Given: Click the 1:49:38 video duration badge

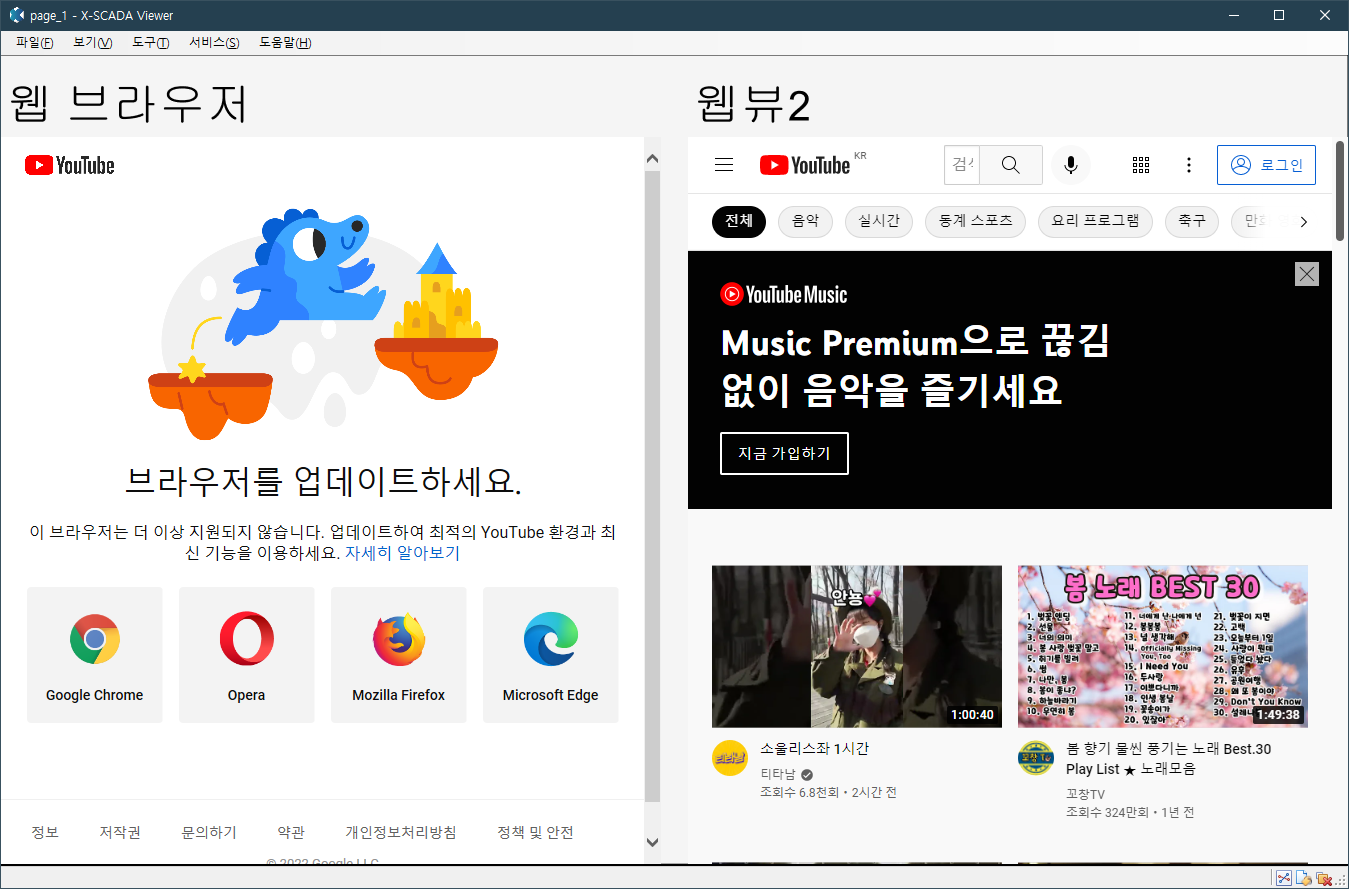Looking at the screenshot, I should [1279, 715].
